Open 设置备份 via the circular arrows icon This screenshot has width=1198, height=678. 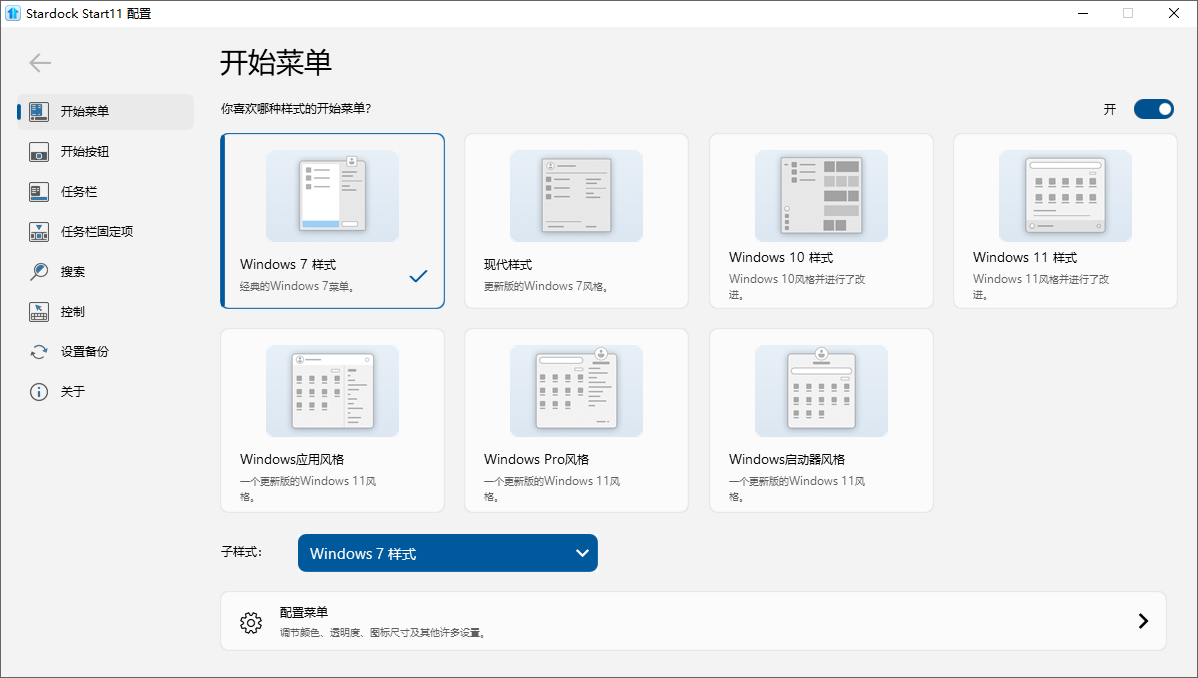[x=38, y=351]
